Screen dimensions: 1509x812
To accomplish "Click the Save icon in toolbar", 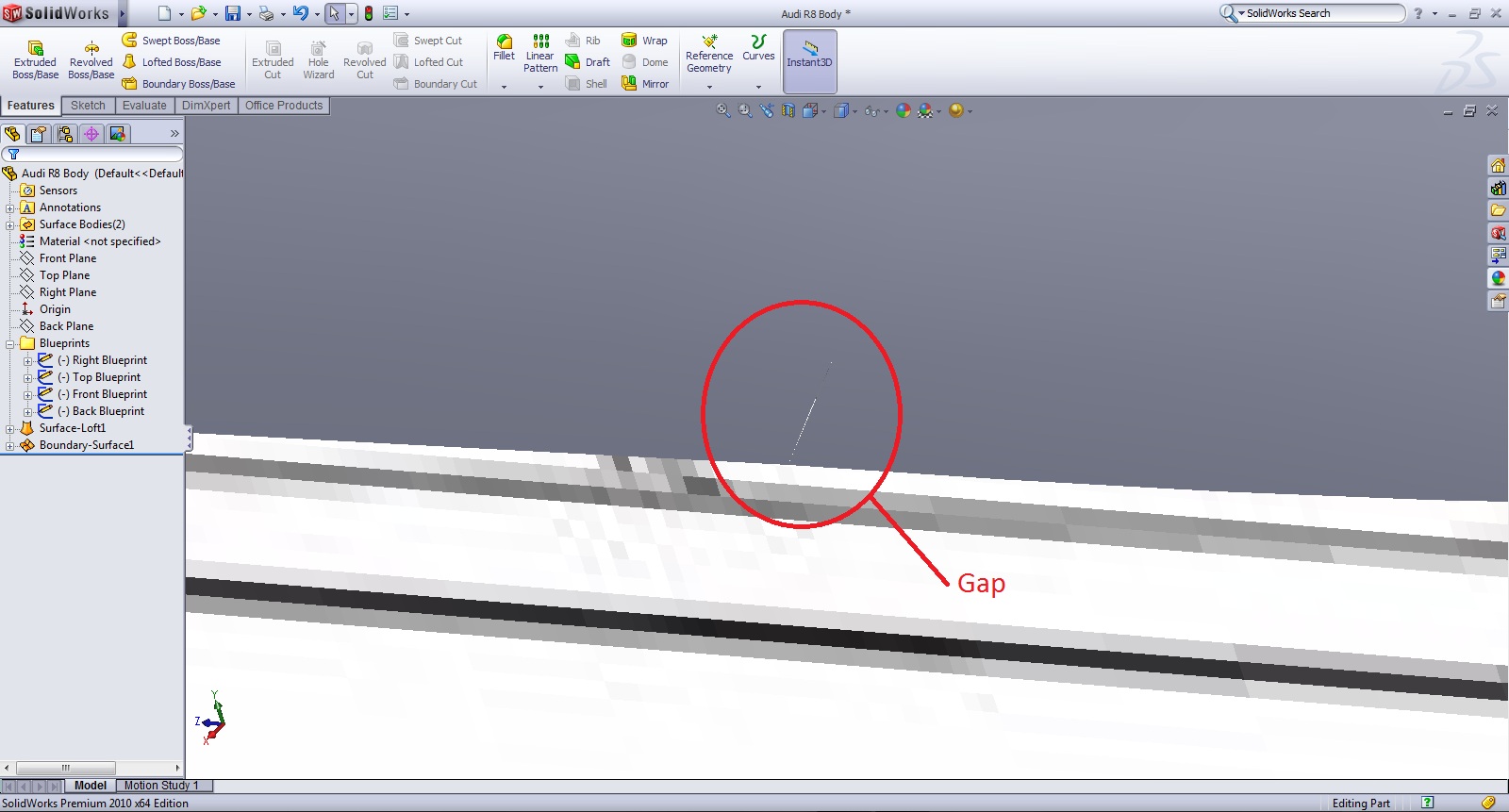I will click(232, 13).
